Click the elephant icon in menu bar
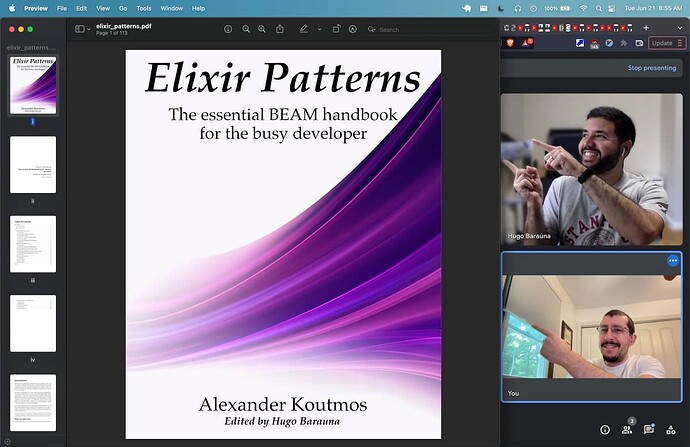Image resolution: width=690 pixels, height=447 pixels. point(467,8)
